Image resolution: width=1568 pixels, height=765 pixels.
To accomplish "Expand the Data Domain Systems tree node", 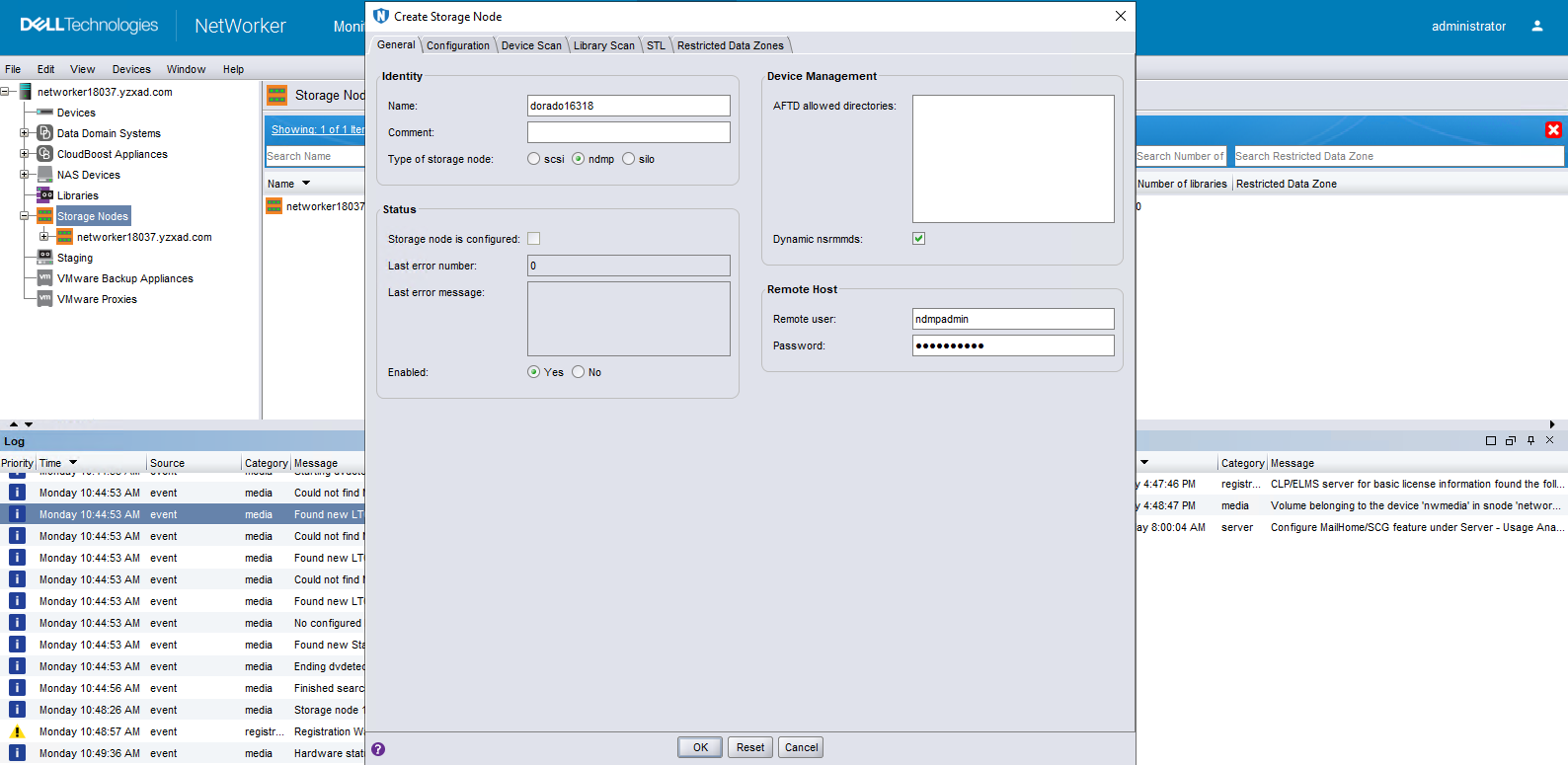I will click(x=25, y=133).
